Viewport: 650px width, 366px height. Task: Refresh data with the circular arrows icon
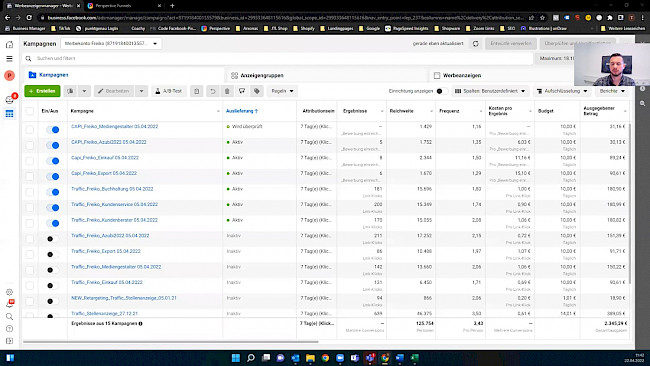coord(475,44)
